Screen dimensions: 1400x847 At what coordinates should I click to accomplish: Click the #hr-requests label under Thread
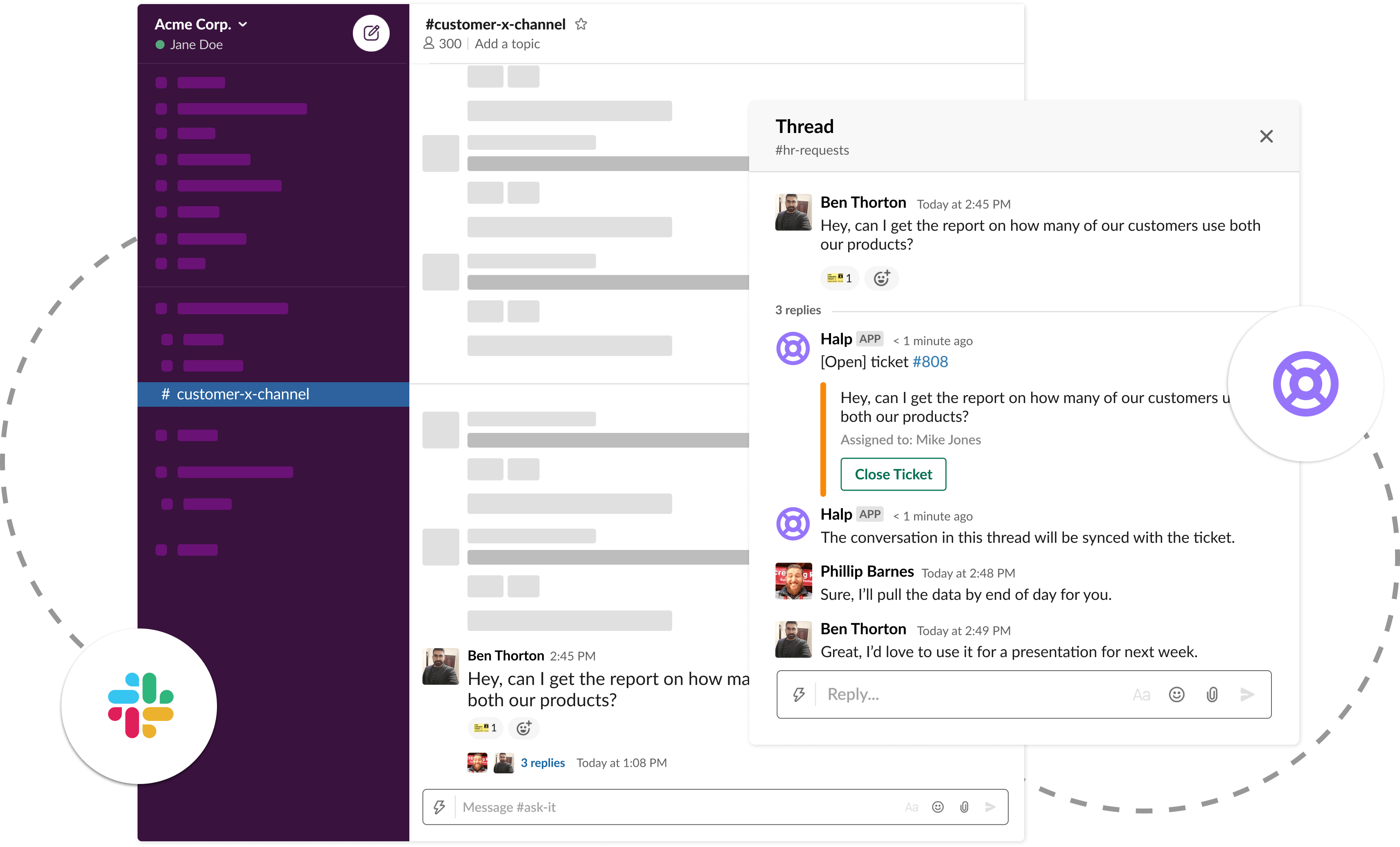point(812,150)
